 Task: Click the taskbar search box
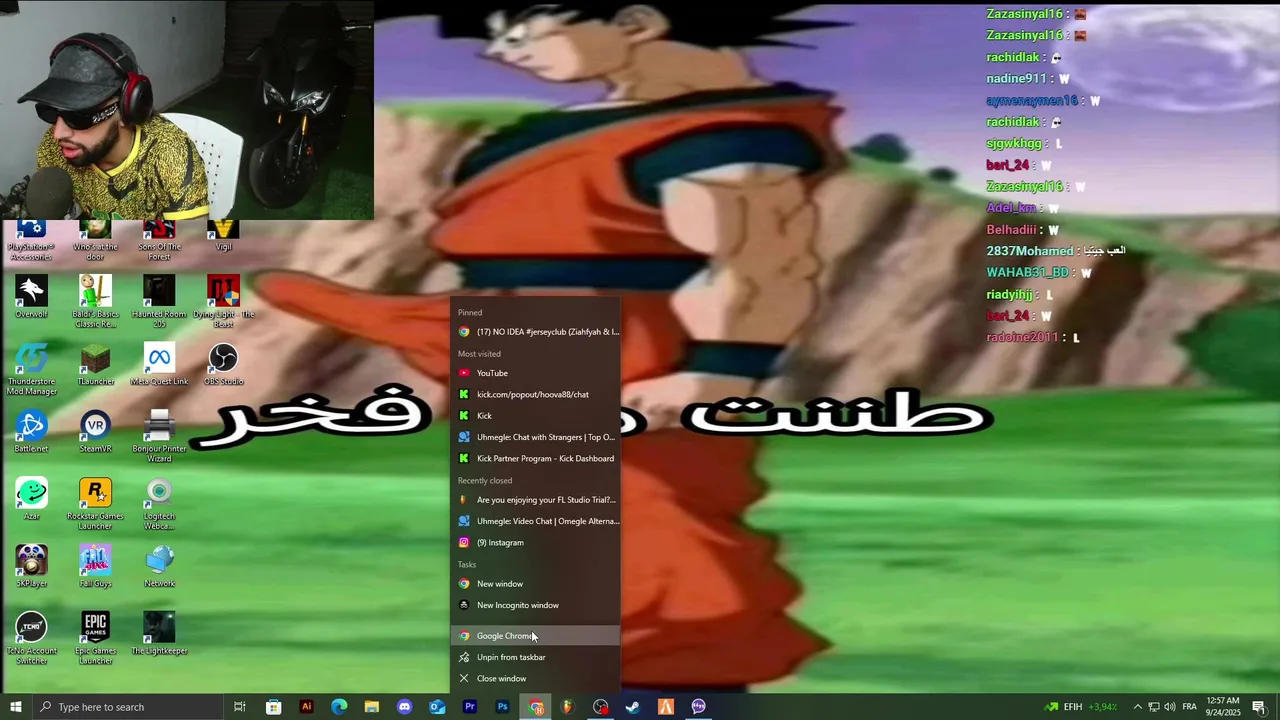pyautogui.click(x=127, y=707)
